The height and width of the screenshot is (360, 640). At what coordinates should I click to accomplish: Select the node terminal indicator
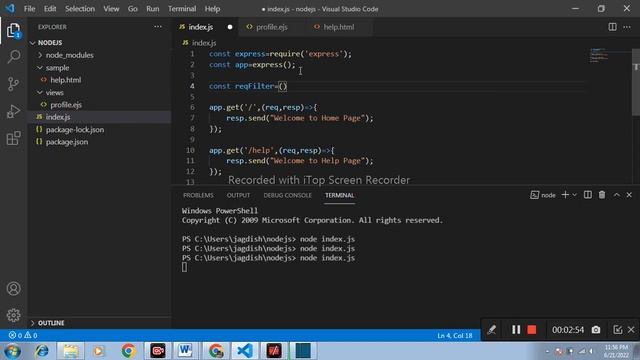543,195
